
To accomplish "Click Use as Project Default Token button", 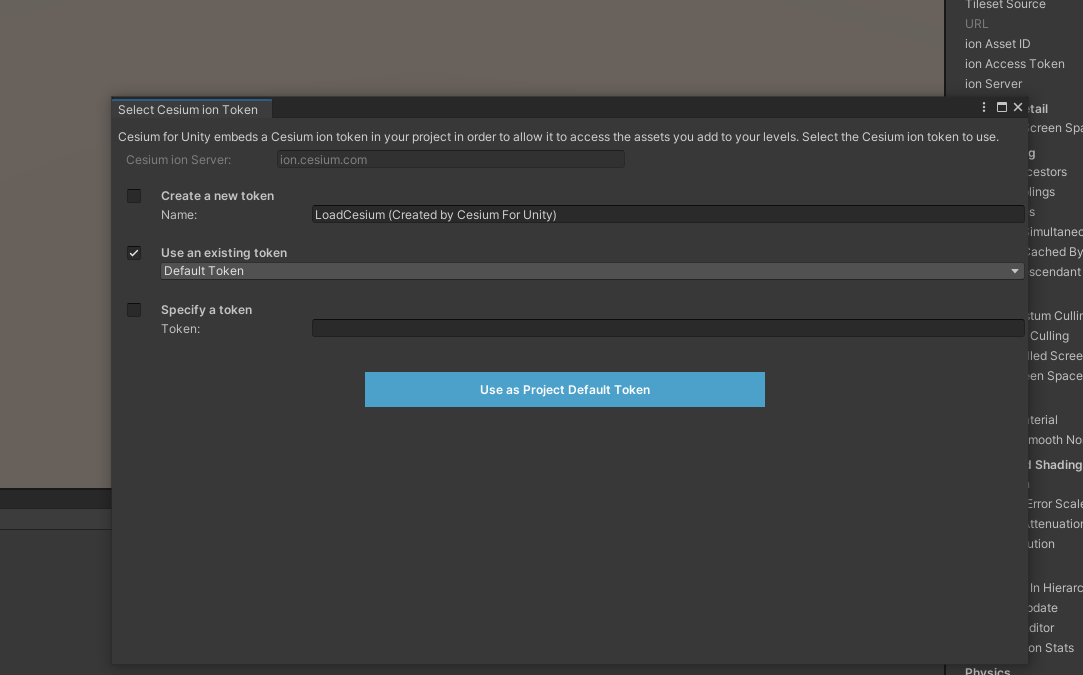I will click(564, 390).
